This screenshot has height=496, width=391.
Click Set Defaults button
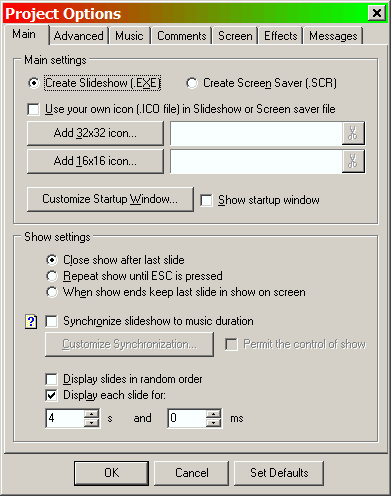coord(279,473)
